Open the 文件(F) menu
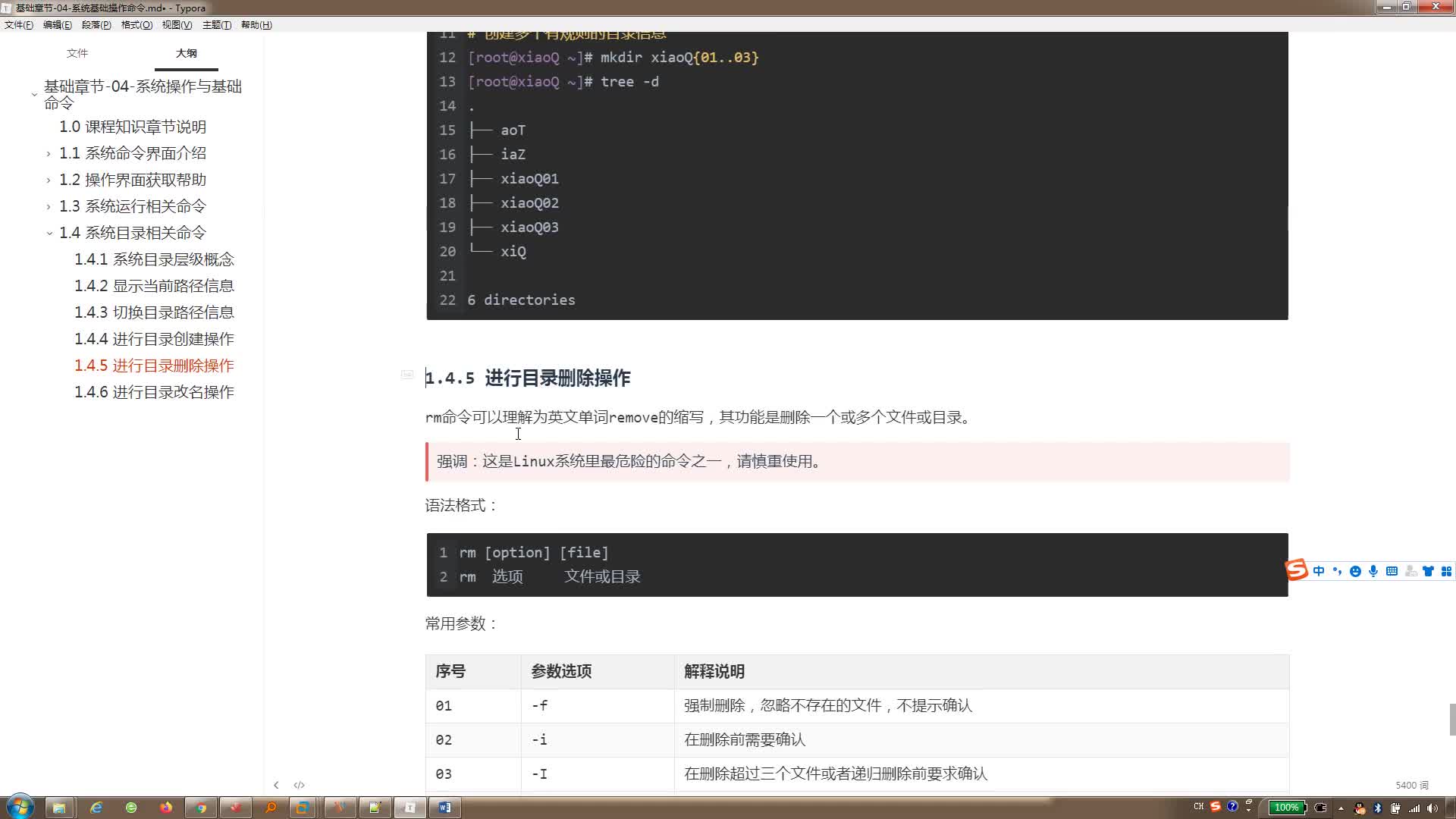The width and height of the screenshot is (1456, 819). (19, 25)
